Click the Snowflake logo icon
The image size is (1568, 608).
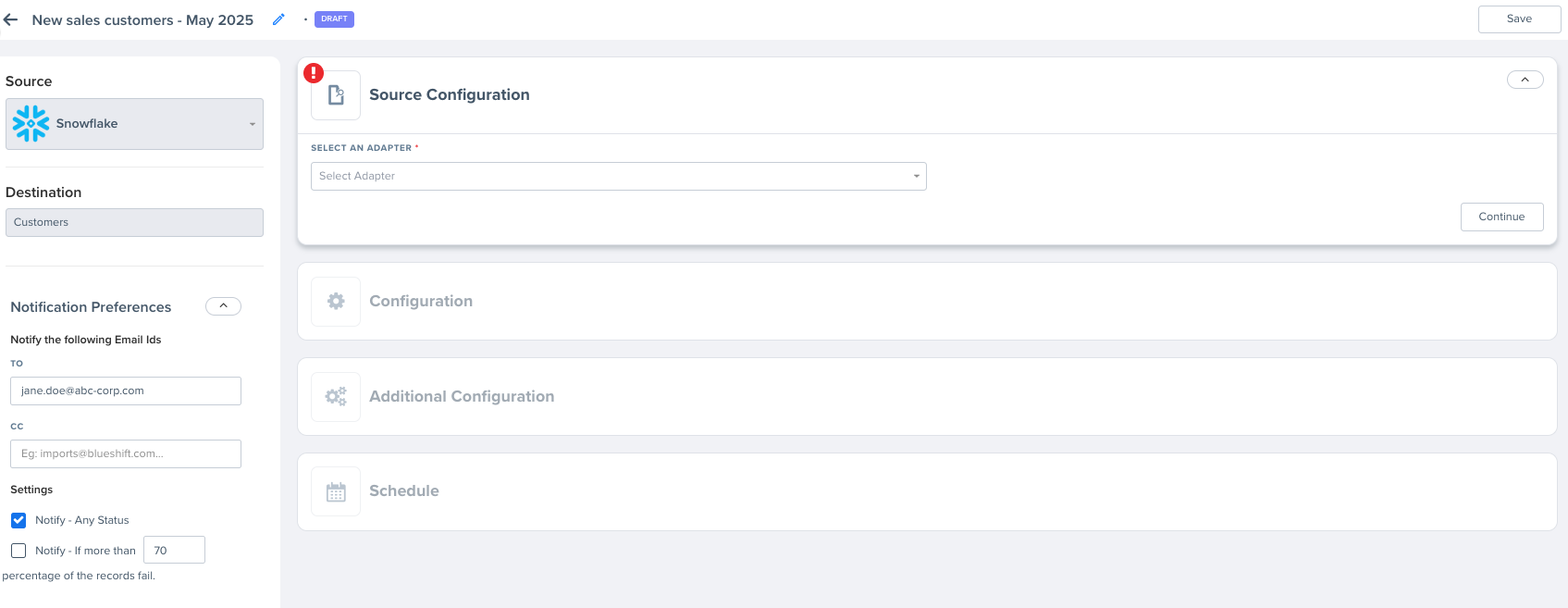31,123
